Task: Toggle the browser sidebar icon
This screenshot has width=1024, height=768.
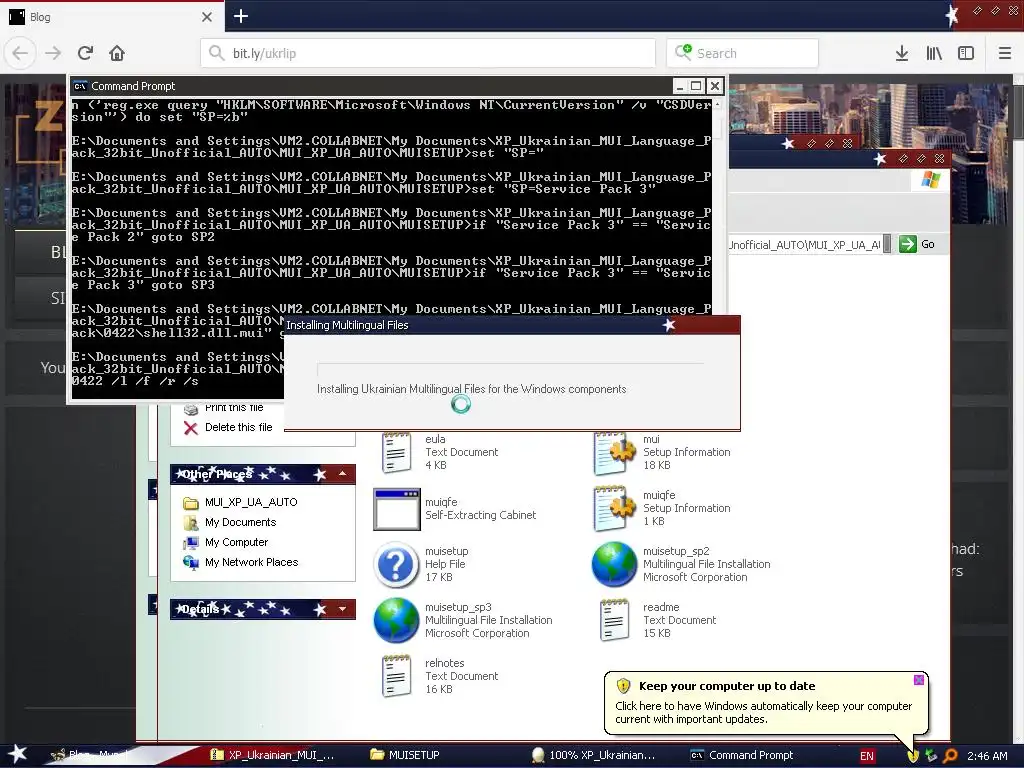Action: pyautogui.click(x=966, y=53)
